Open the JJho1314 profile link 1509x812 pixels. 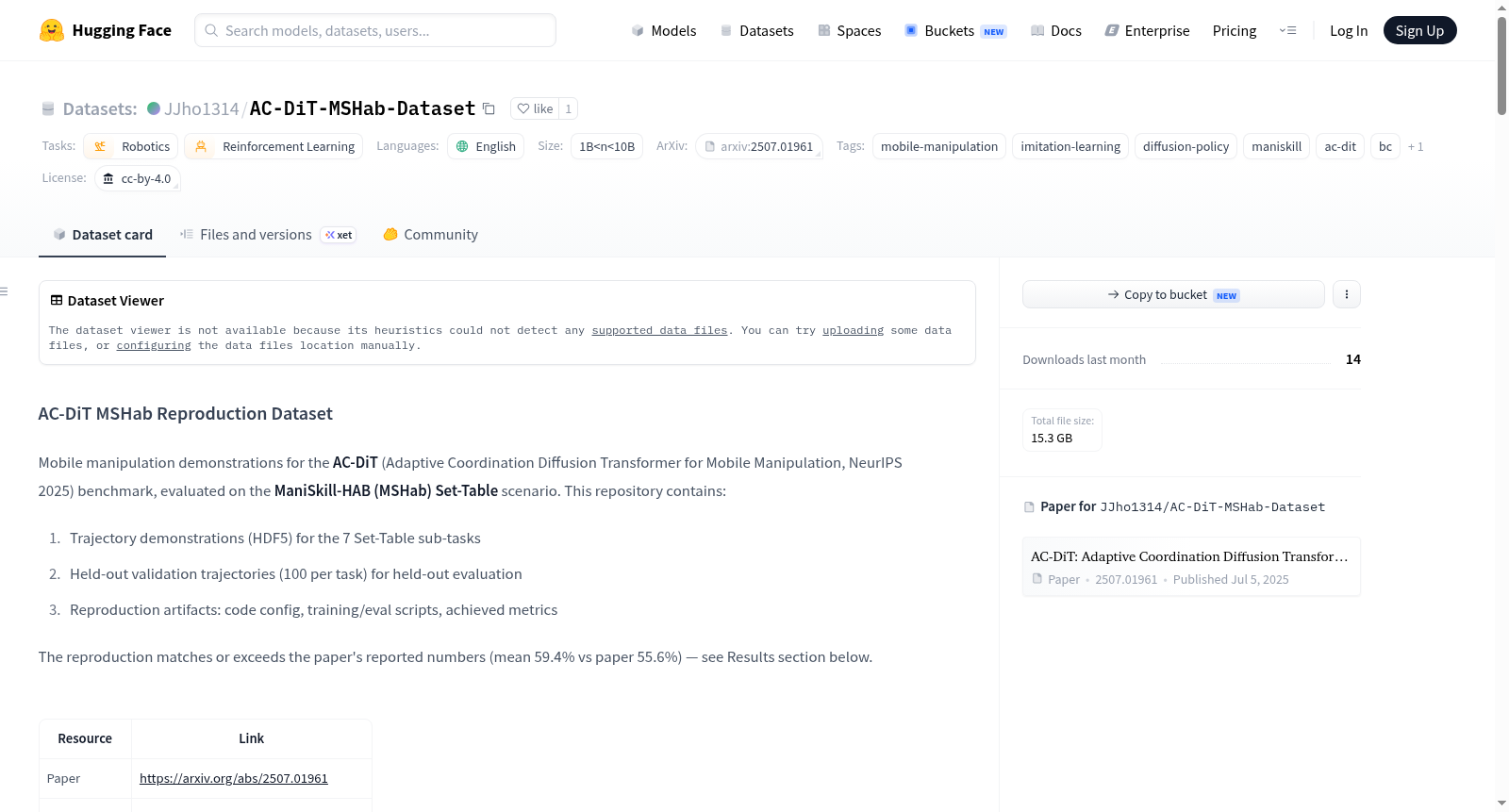pos(202,108)
